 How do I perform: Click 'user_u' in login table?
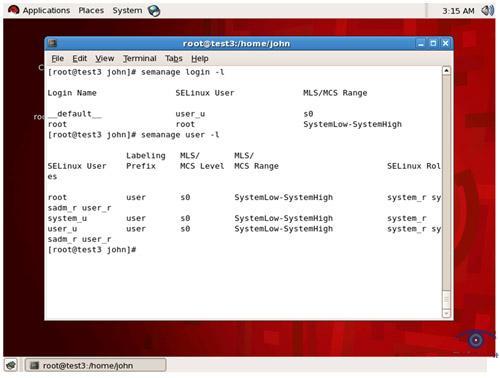click(x=190, y=114)
